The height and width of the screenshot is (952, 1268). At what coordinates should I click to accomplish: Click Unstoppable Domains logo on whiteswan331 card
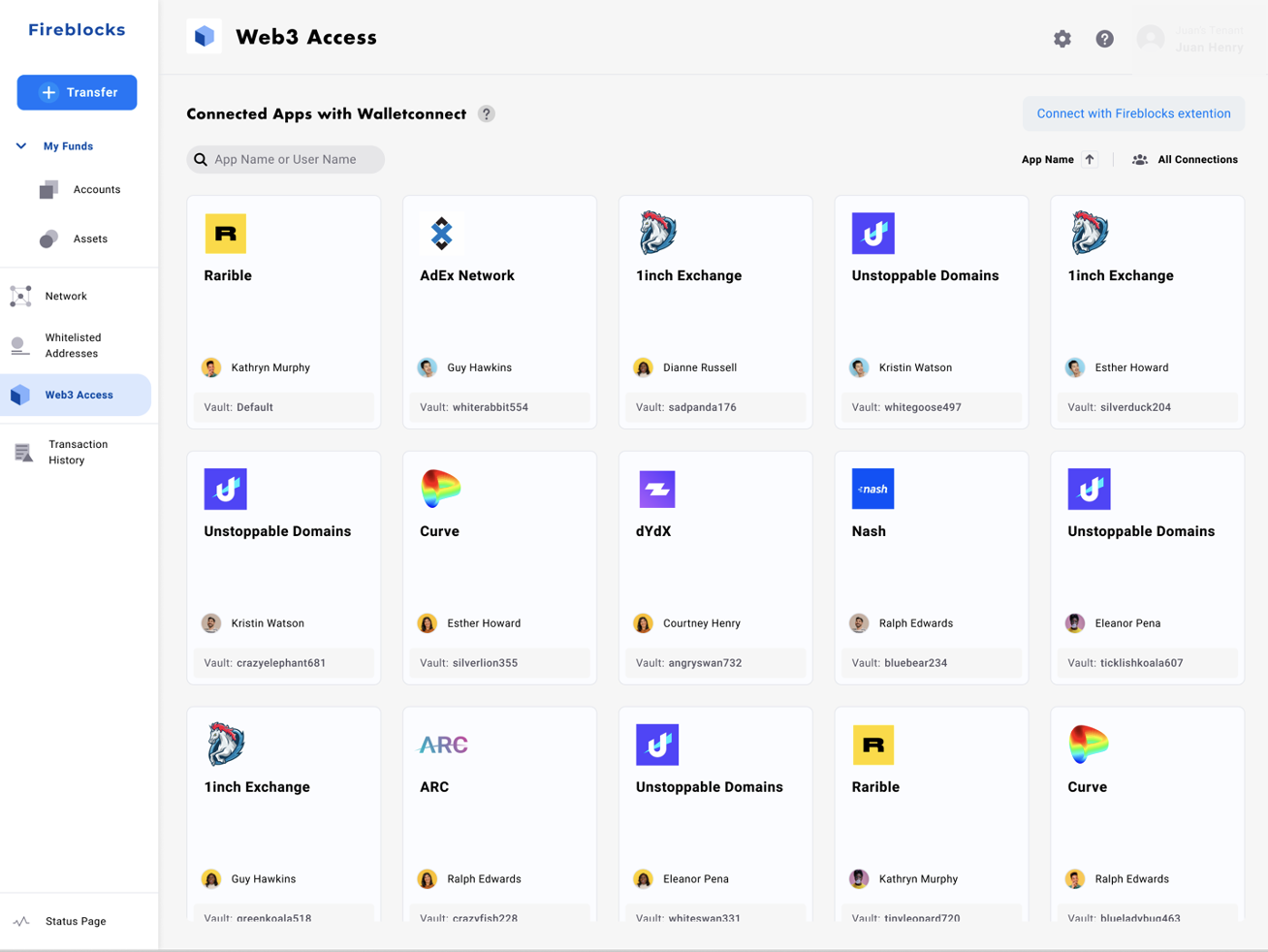tap(657, 745)
